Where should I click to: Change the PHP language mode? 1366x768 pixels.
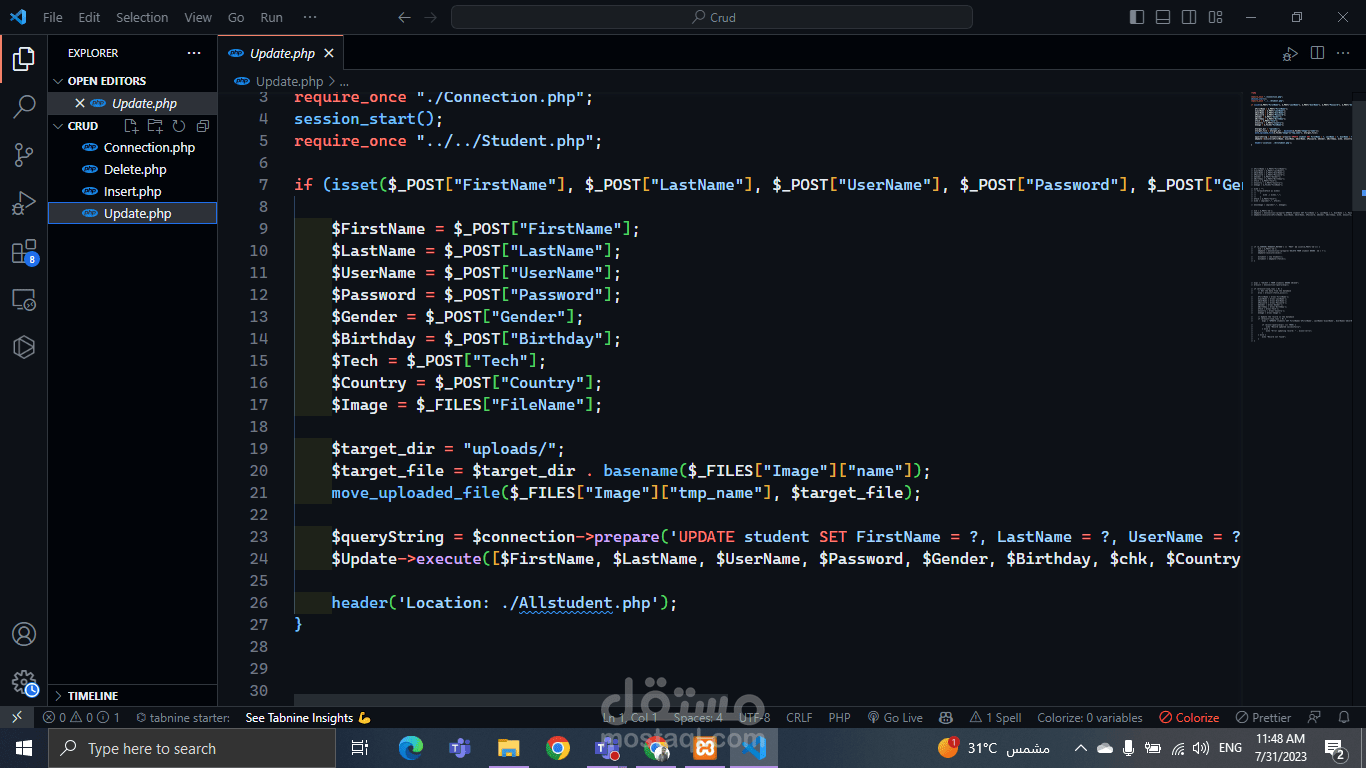pos(839,717)
